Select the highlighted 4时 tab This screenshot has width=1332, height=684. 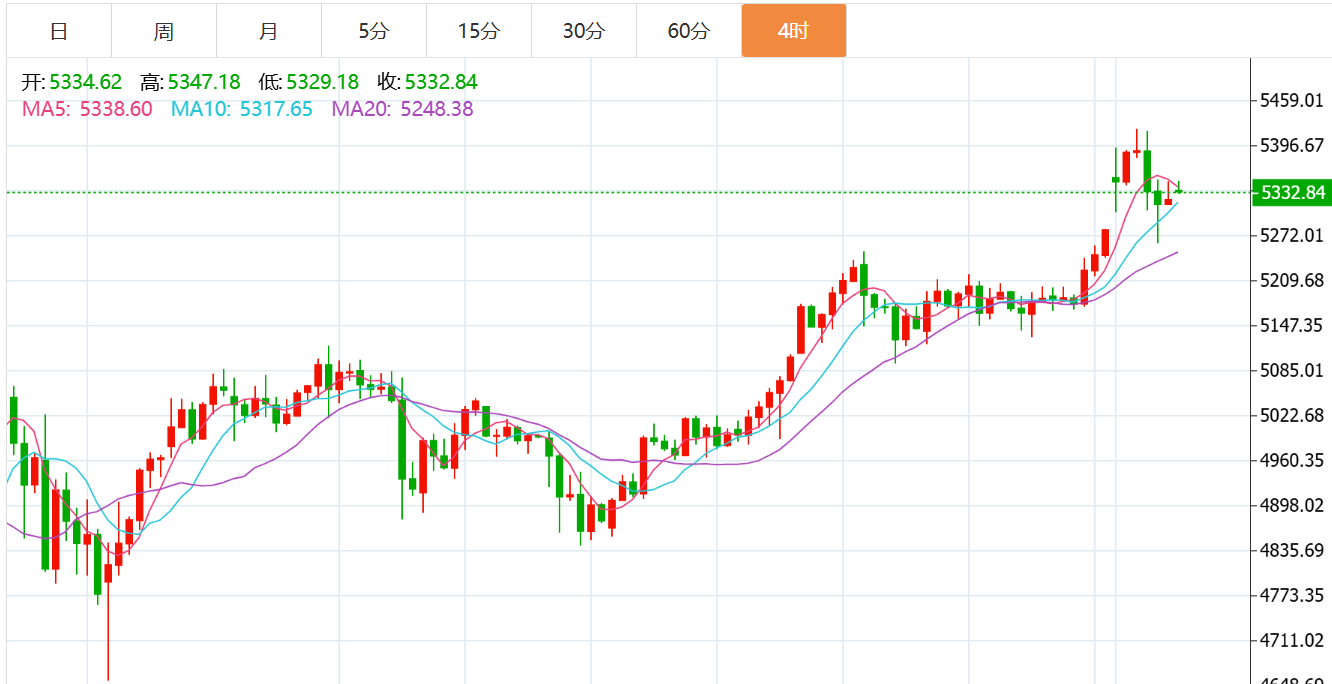(794, 31)
